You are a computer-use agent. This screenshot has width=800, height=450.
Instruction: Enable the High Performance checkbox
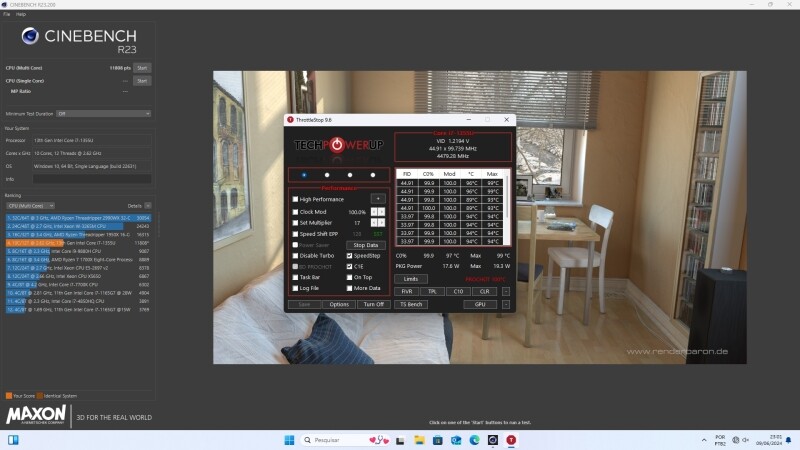pyautogui.click(x=295, y=199)
